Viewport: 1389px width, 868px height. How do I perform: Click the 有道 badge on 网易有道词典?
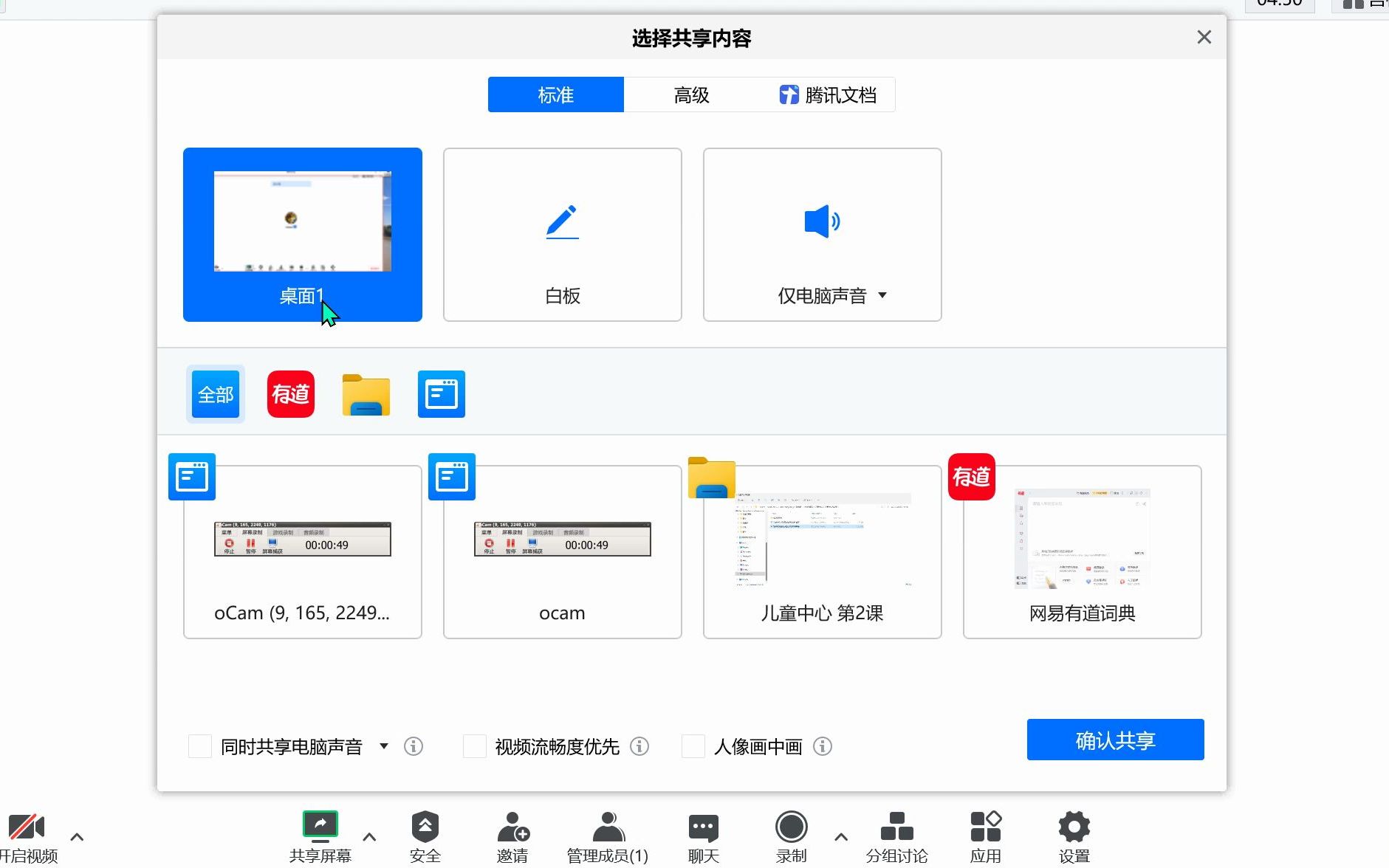[x=972, y=477]
